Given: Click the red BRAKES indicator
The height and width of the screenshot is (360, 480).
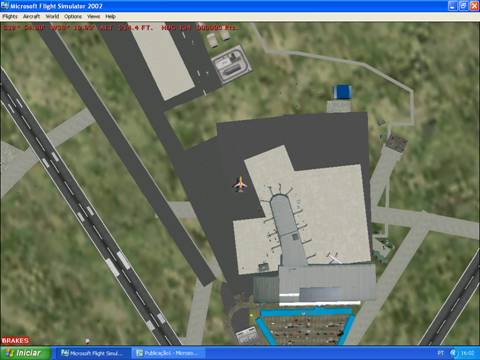Looking at the screenshot, I should click(15, 340).
